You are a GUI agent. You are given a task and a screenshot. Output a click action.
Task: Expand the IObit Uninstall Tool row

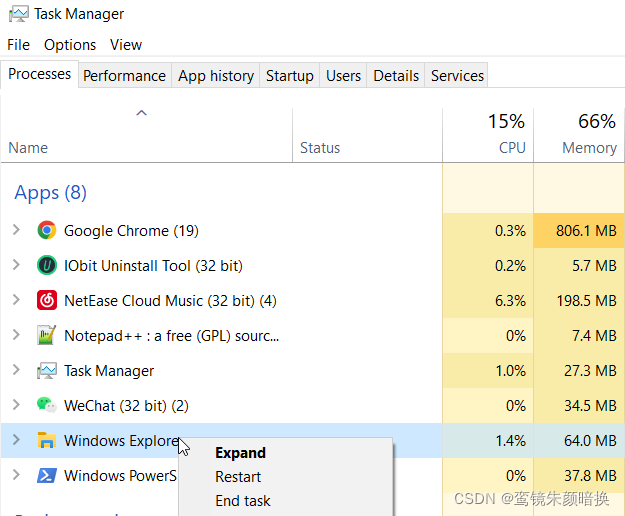[16, 265]
